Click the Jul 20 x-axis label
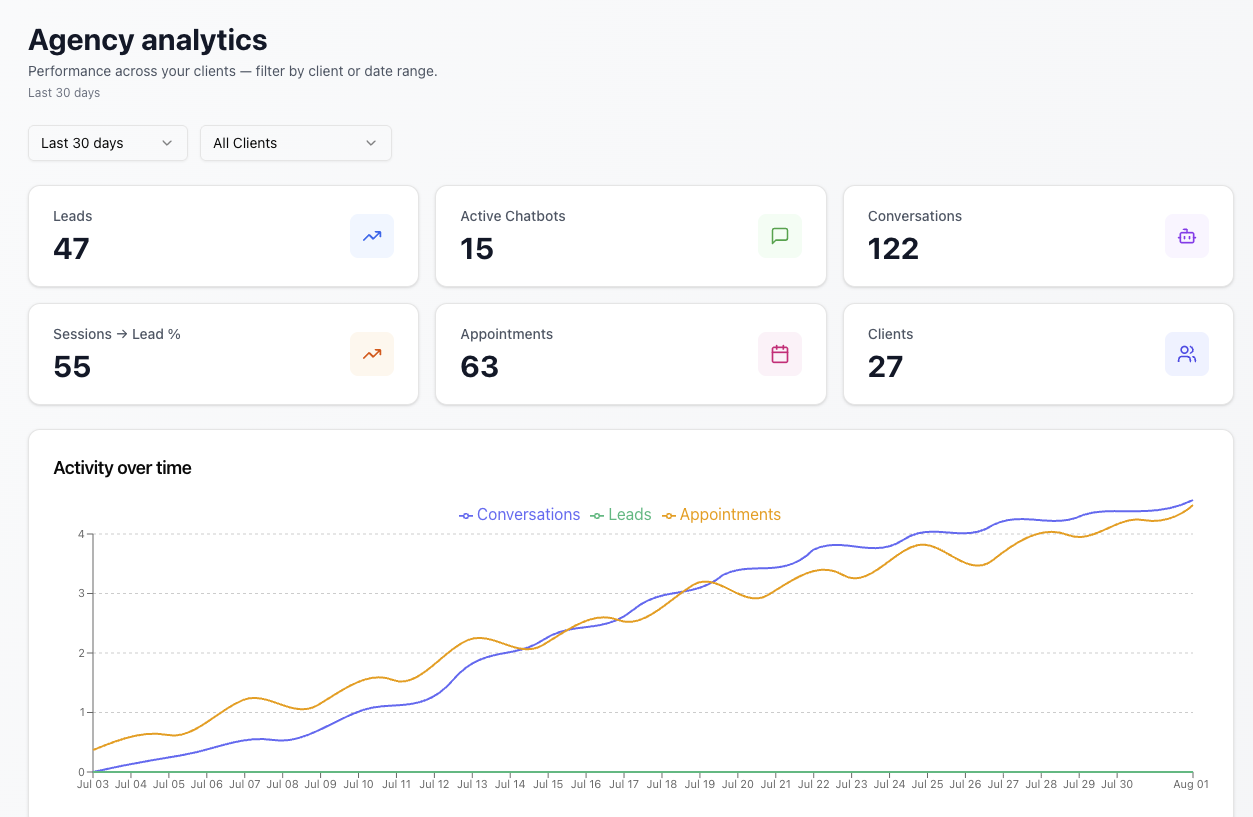 (738, 785)
